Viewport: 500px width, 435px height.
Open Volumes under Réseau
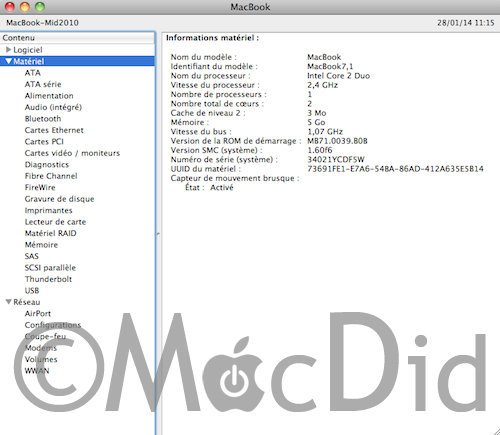click(x=41, y=359)
